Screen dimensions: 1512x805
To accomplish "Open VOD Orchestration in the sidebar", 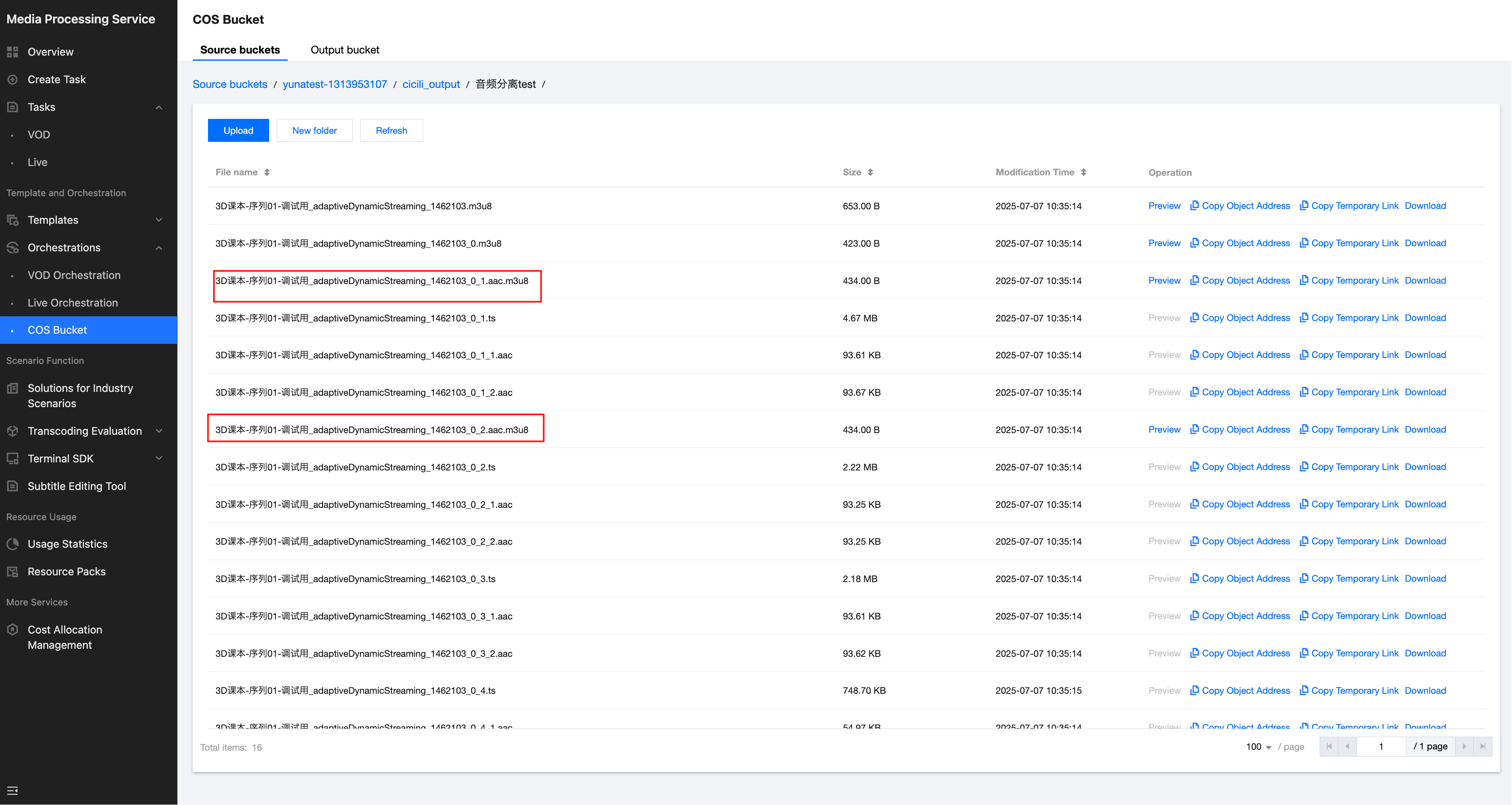I will coord(74,276).
